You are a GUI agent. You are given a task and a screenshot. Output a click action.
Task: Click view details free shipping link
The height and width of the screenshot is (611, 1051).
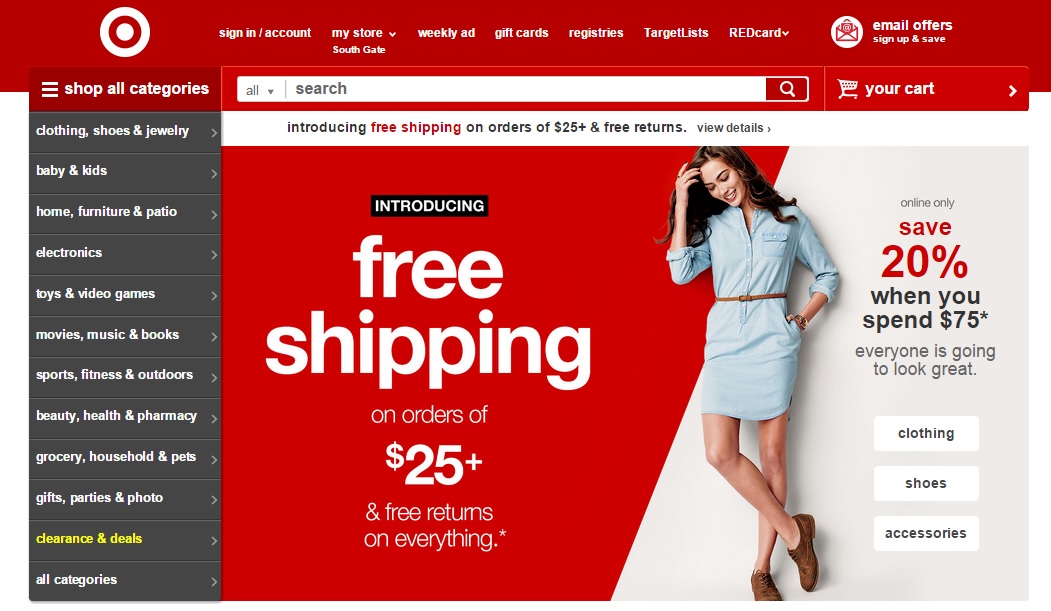(734, 128)
